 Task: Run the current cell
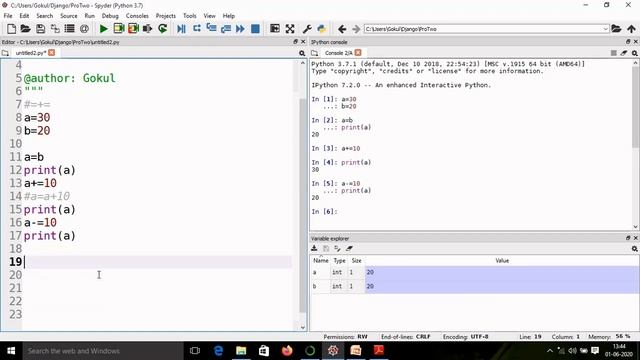tap(118, 29)
